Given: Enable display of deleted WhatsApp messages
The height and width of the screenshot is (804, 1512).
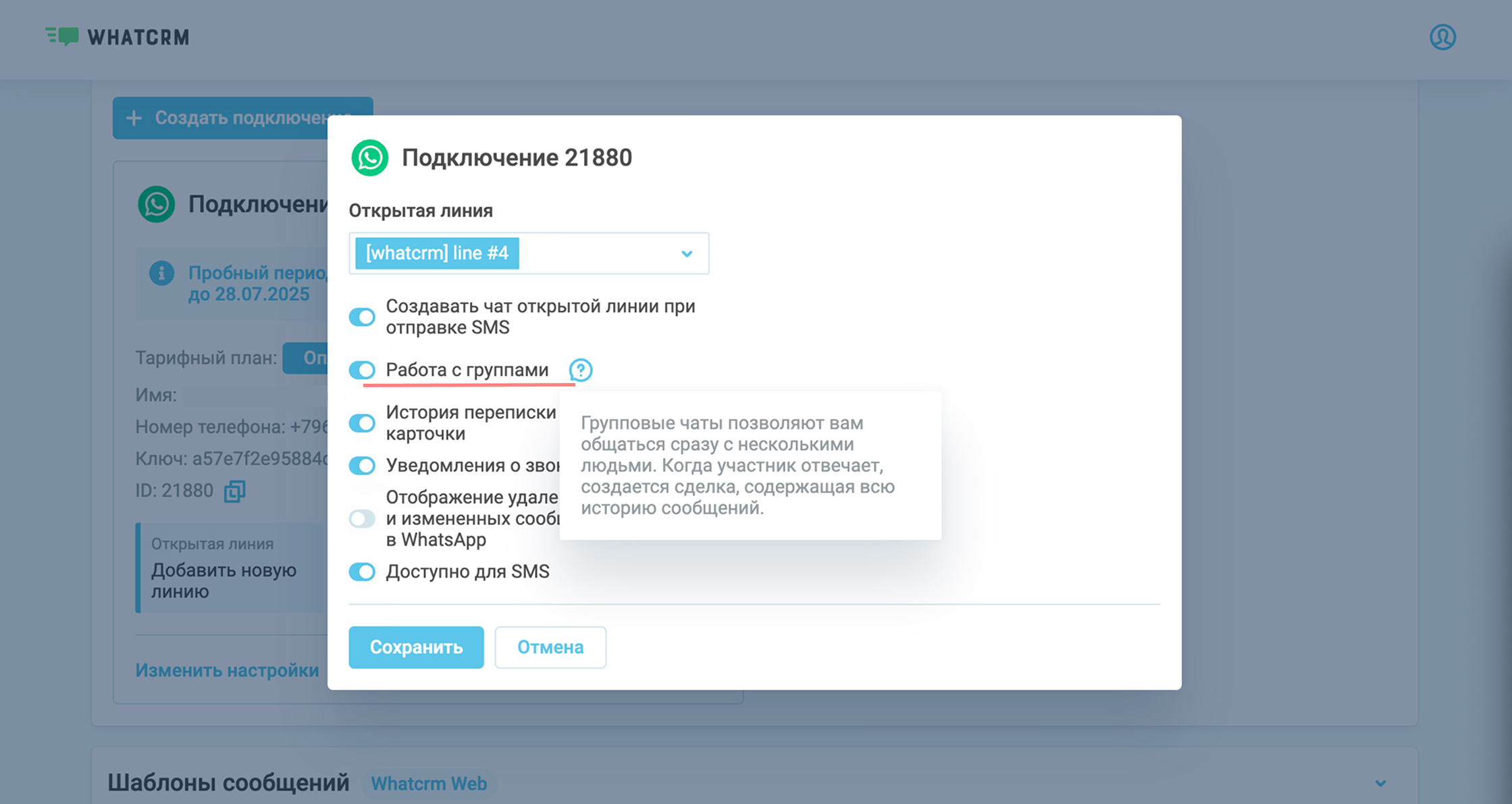Looking at the screenshot, I should [362, 519].
